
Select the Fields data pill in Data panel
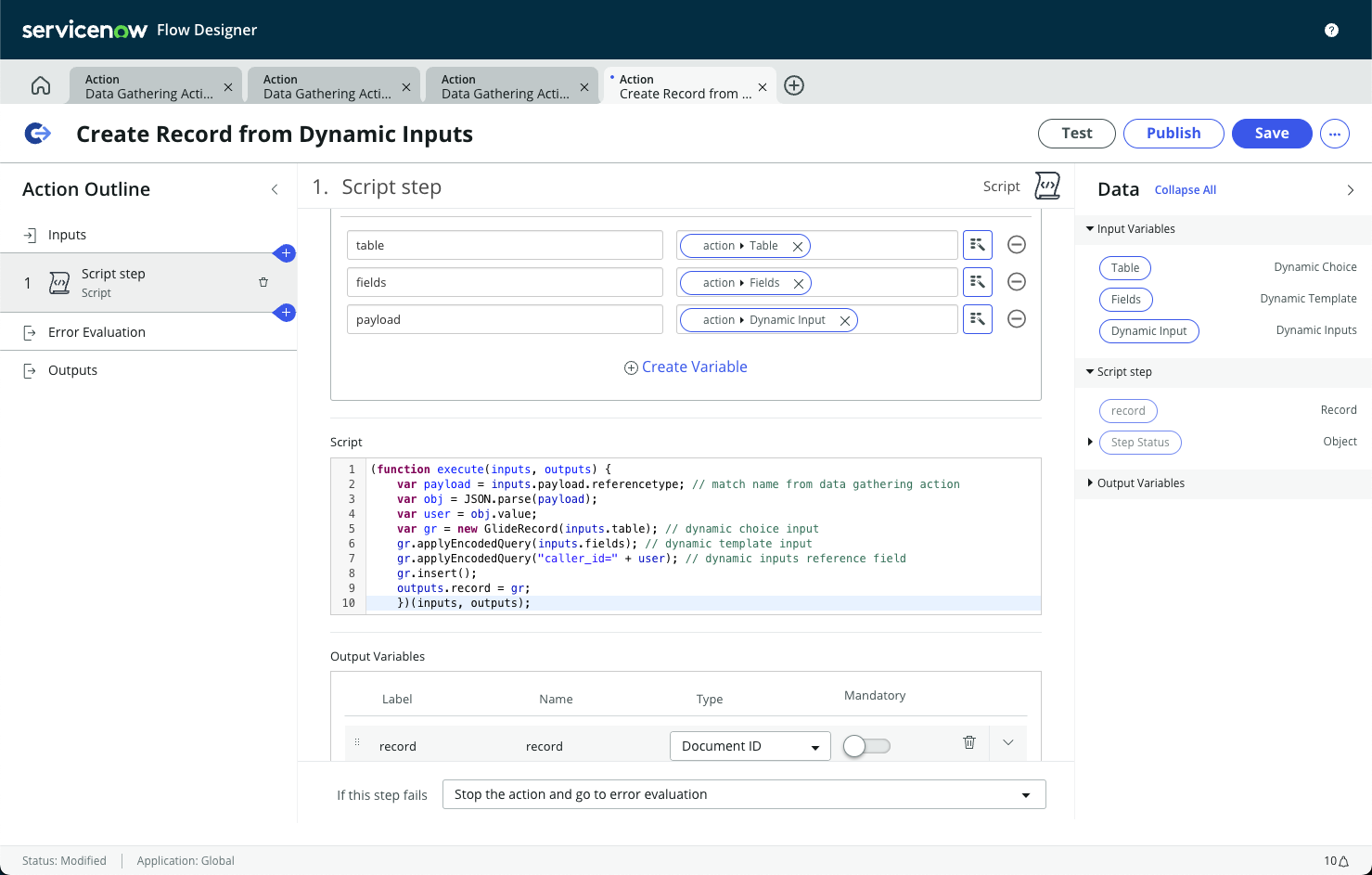coord(1126,300)
